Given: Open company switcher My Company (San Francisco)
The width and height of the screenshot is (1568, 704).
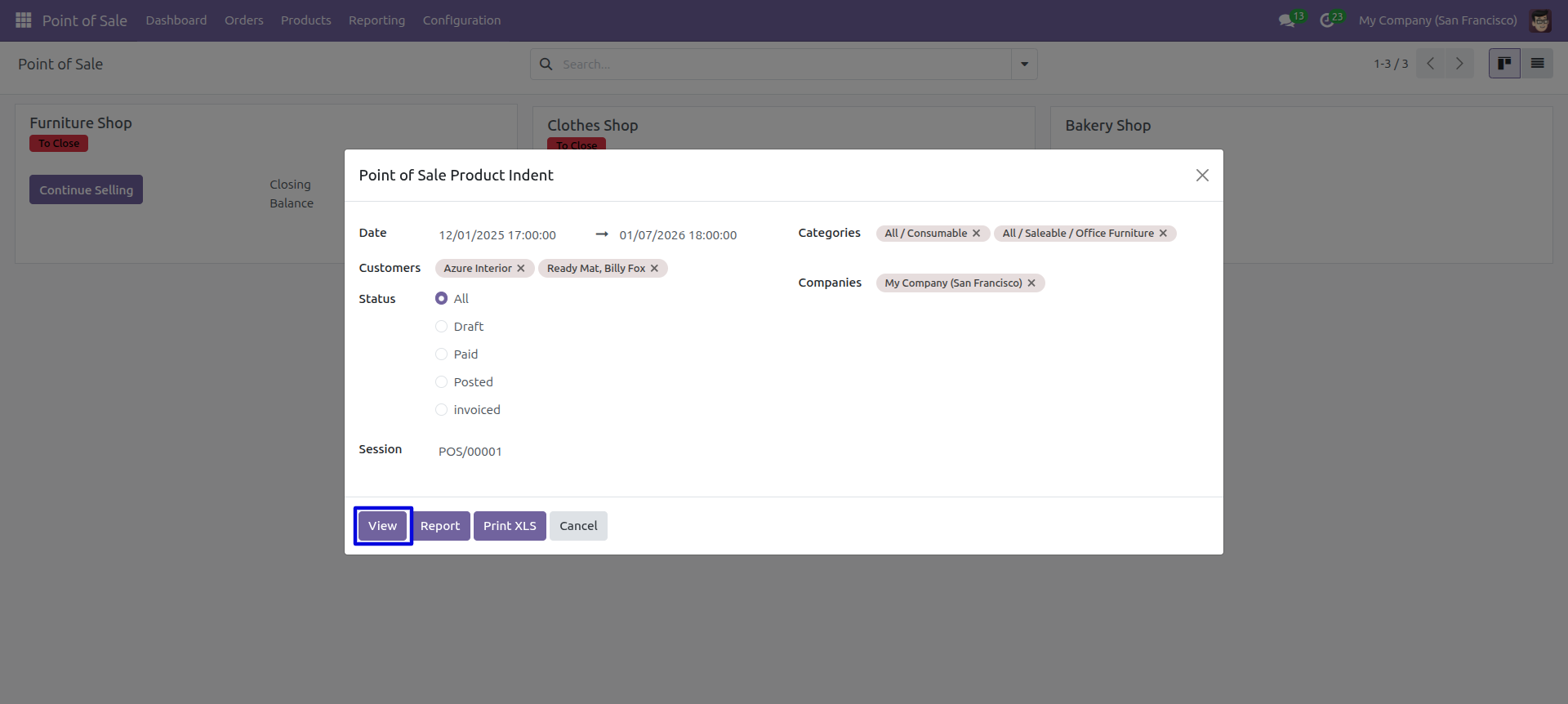Looking at the screenshot, I should [1437, 20].
